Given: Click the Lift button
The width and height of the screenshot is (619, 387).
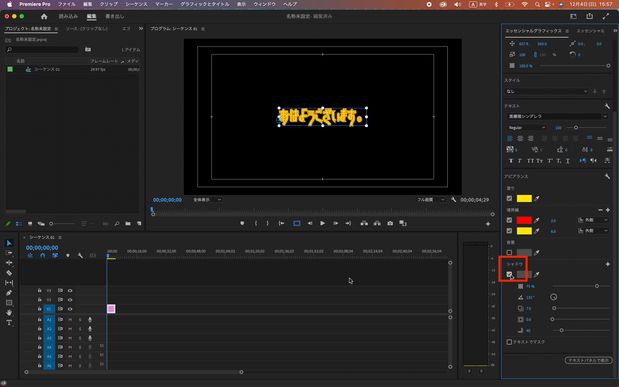Looking at the screenshot, I should click(x=364, y=224).
